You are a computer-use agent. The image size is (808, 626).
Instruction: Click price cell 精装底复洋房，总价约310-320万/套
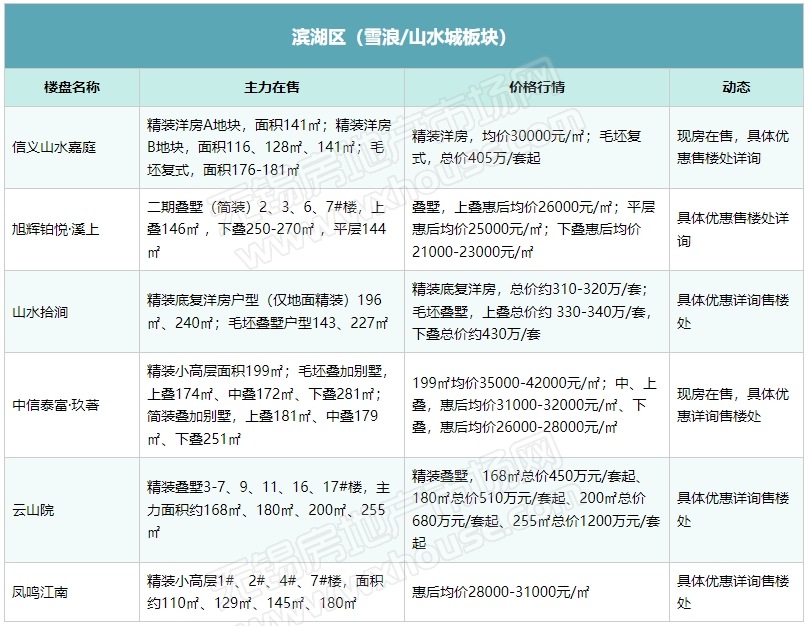click(537, 311)
